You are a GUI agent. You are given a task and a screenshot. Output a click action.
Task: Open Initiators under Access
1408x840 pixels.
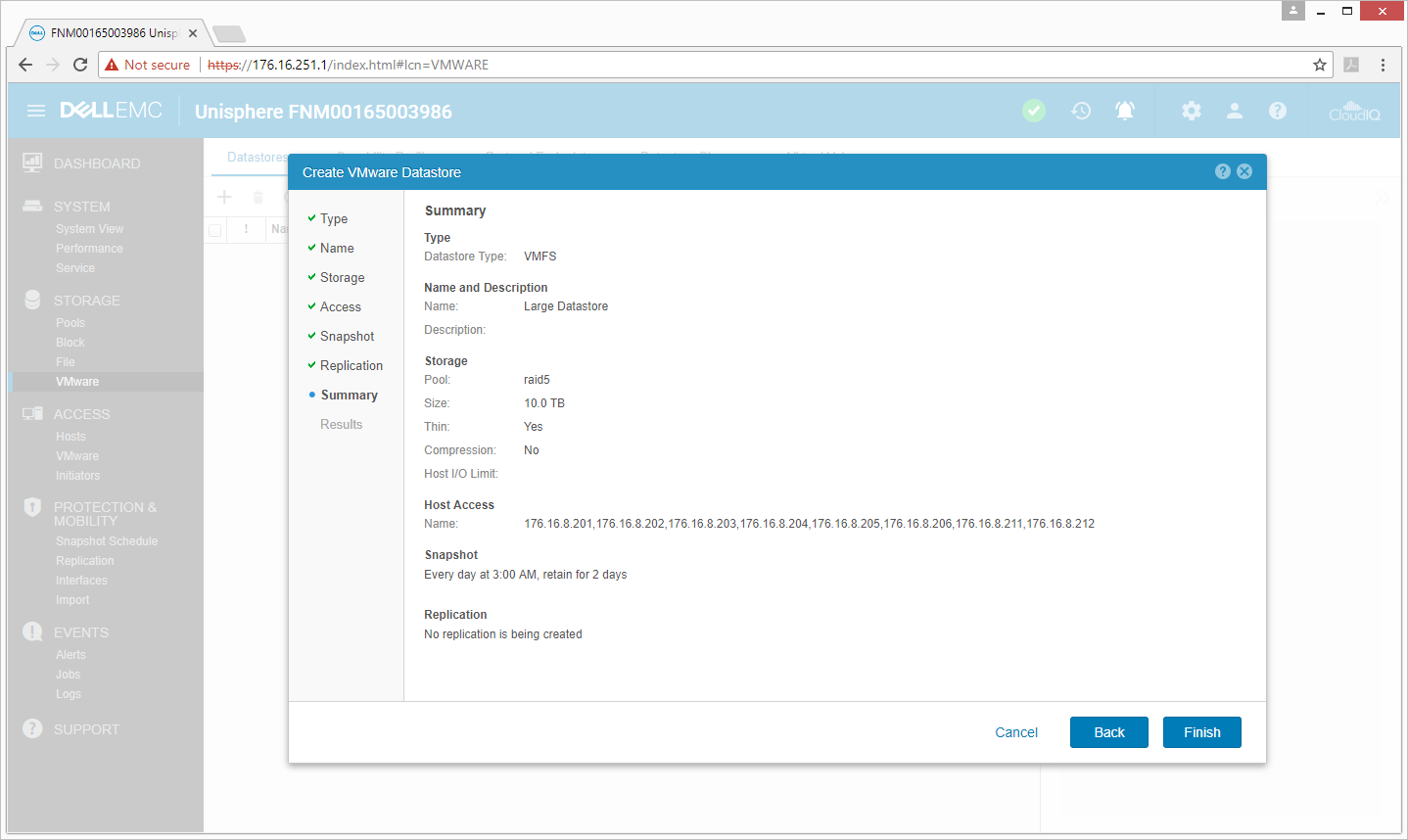click(x=77, y=476)
